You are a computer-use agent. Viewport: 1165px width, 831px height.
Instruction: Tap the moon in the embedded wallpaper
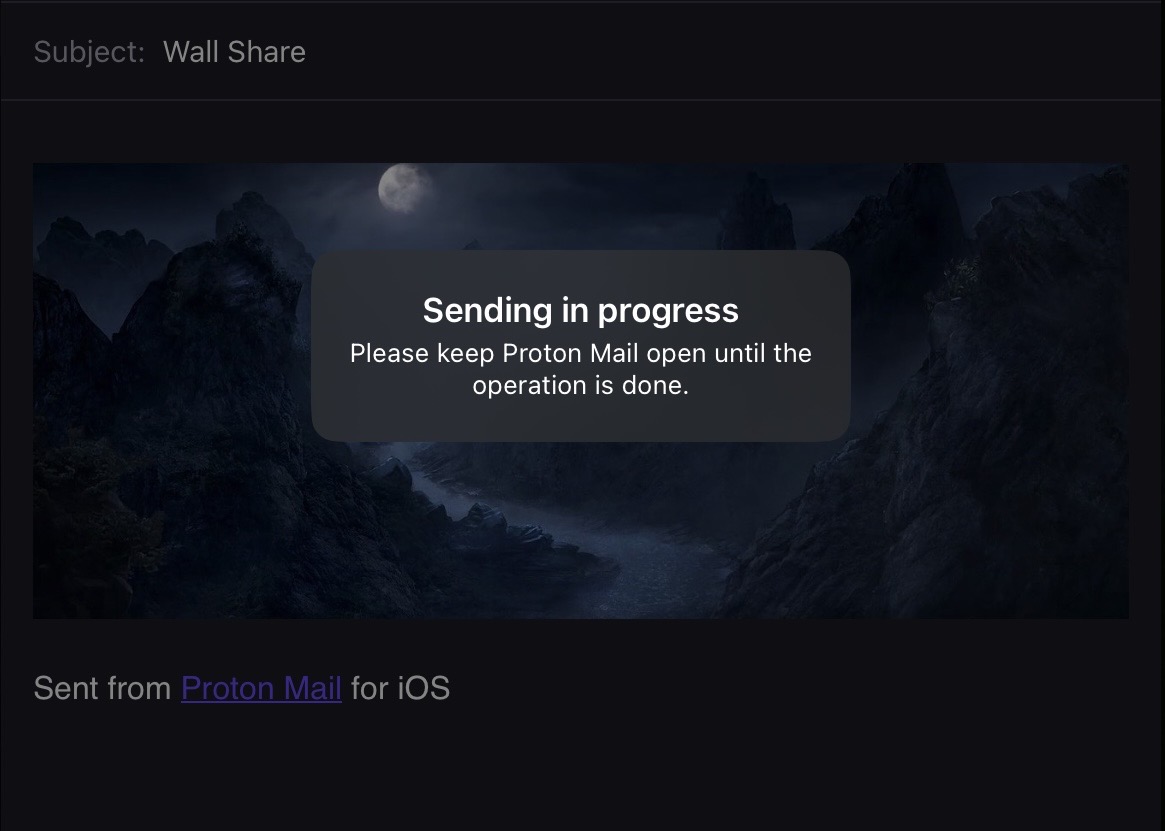(403, 189)
